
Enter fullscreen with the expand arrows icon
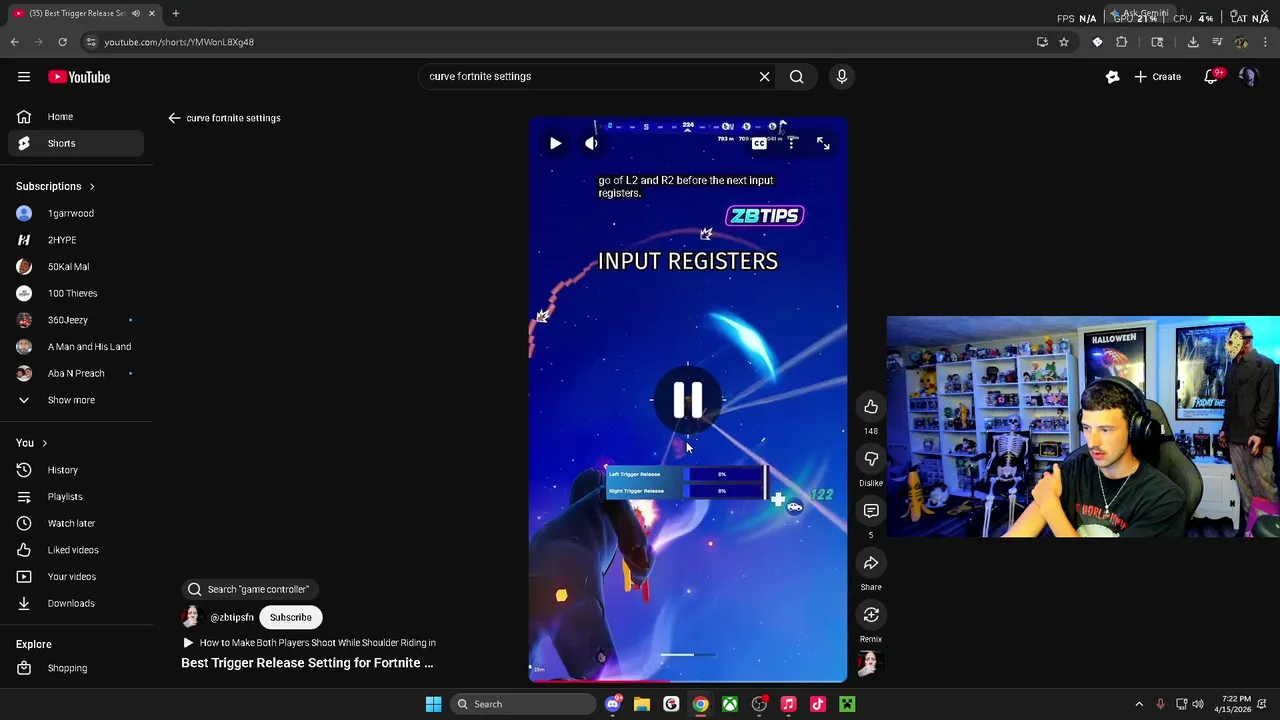tap(823, 143)
